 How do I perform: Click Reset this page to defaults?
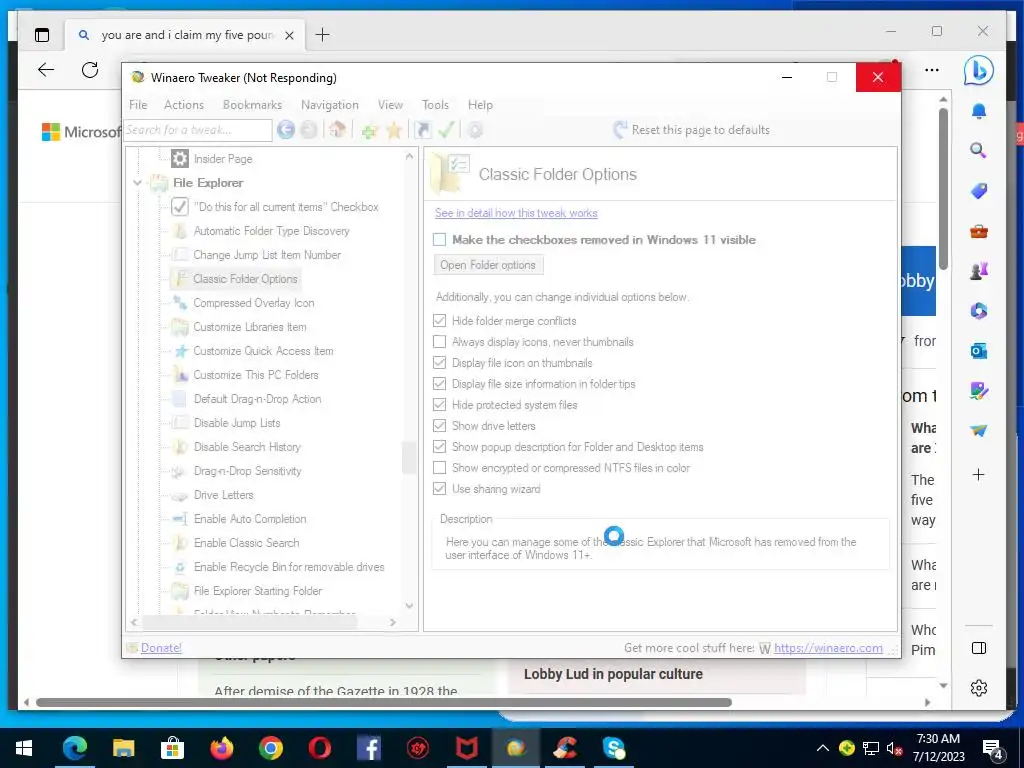tap(692, 130)
